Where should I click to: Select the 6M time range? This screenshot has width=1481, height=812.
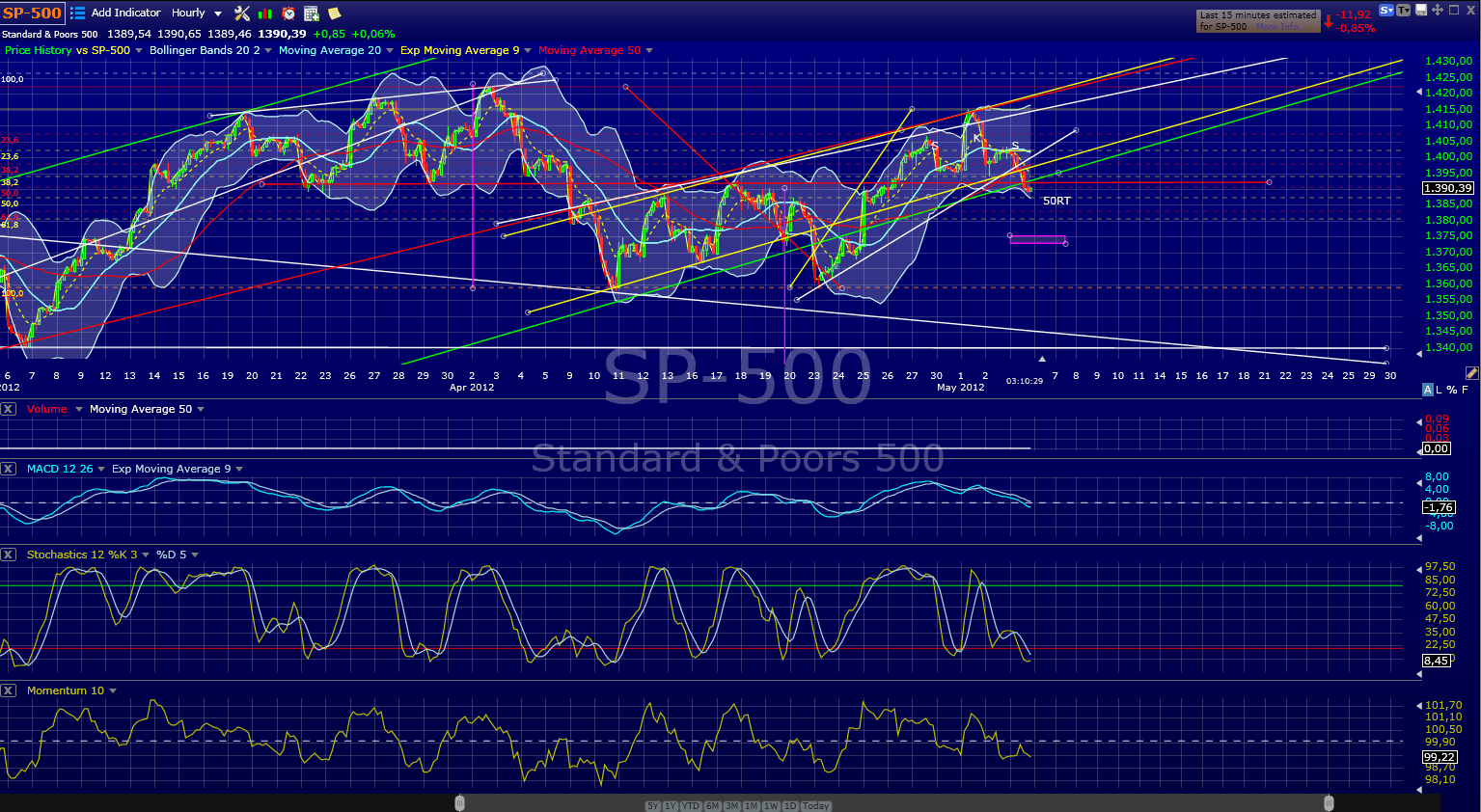coord(713,806)
